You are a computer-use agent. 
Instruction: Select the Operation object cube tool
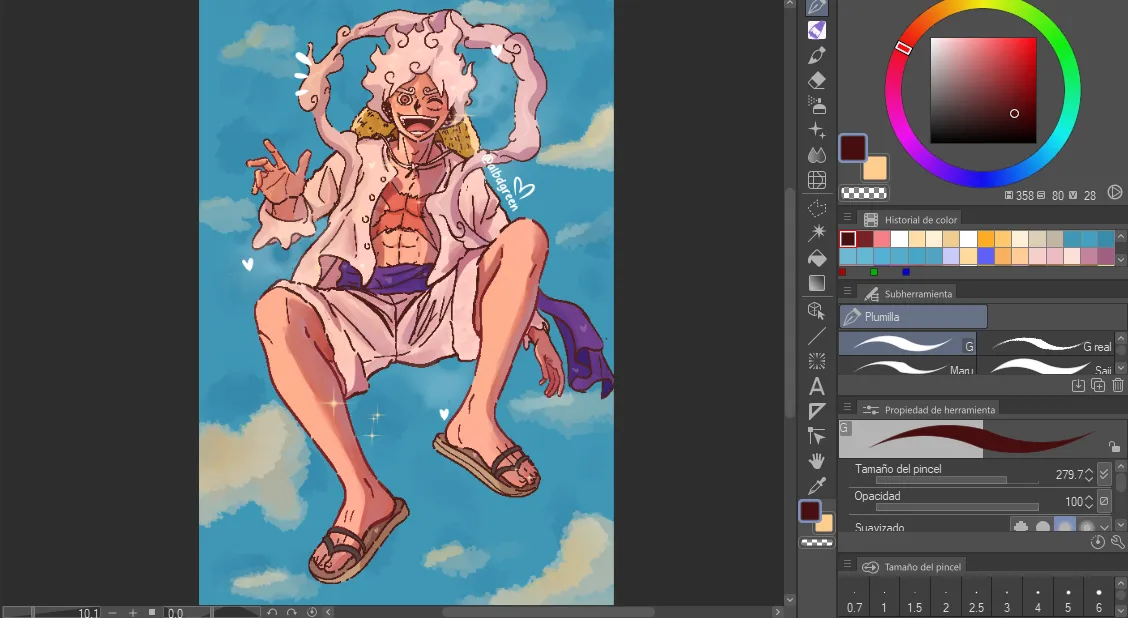(x=817, y=311)
